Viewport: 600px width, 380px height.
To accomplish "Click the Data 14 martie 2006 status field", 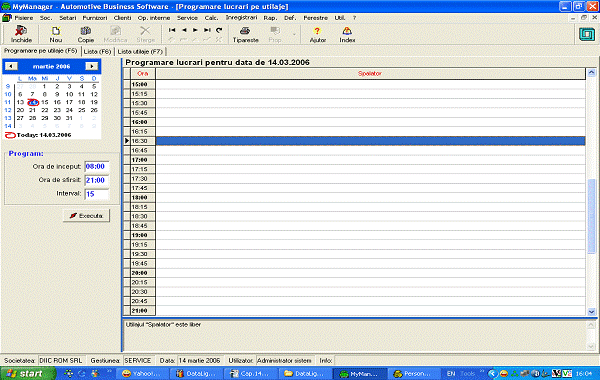I will click(x=200, y=360).
